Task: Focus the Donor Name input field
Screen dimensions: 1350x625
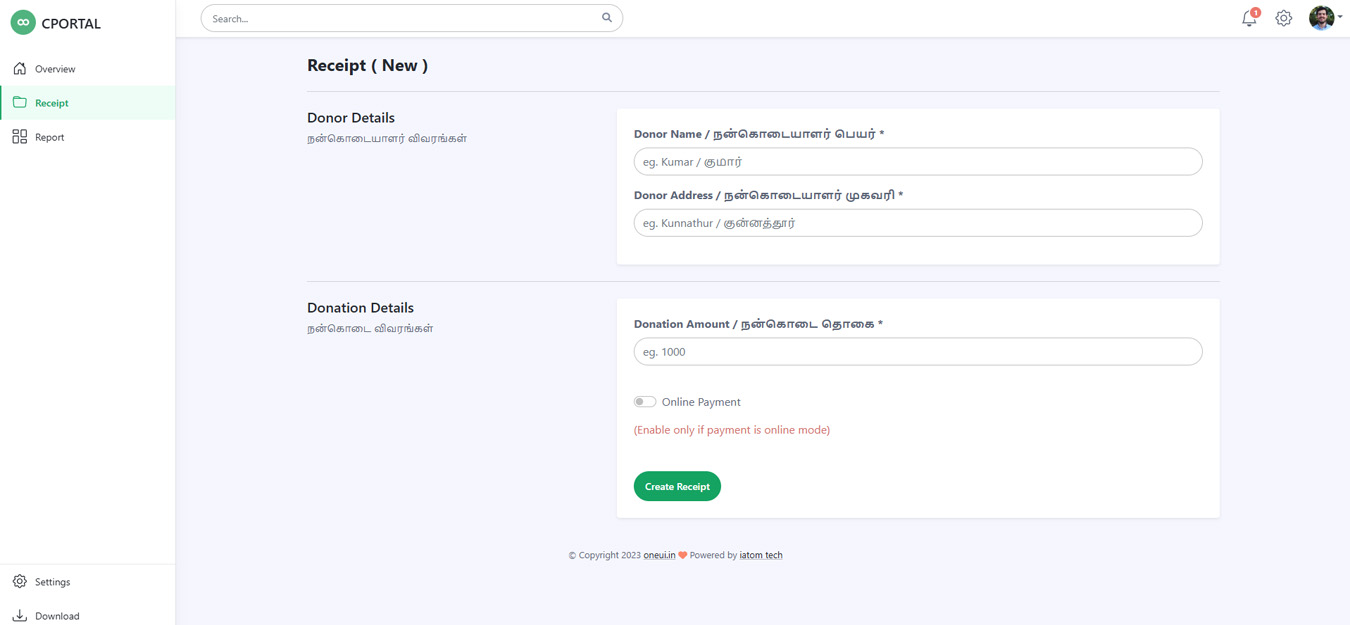Action: tap(917, 162)
